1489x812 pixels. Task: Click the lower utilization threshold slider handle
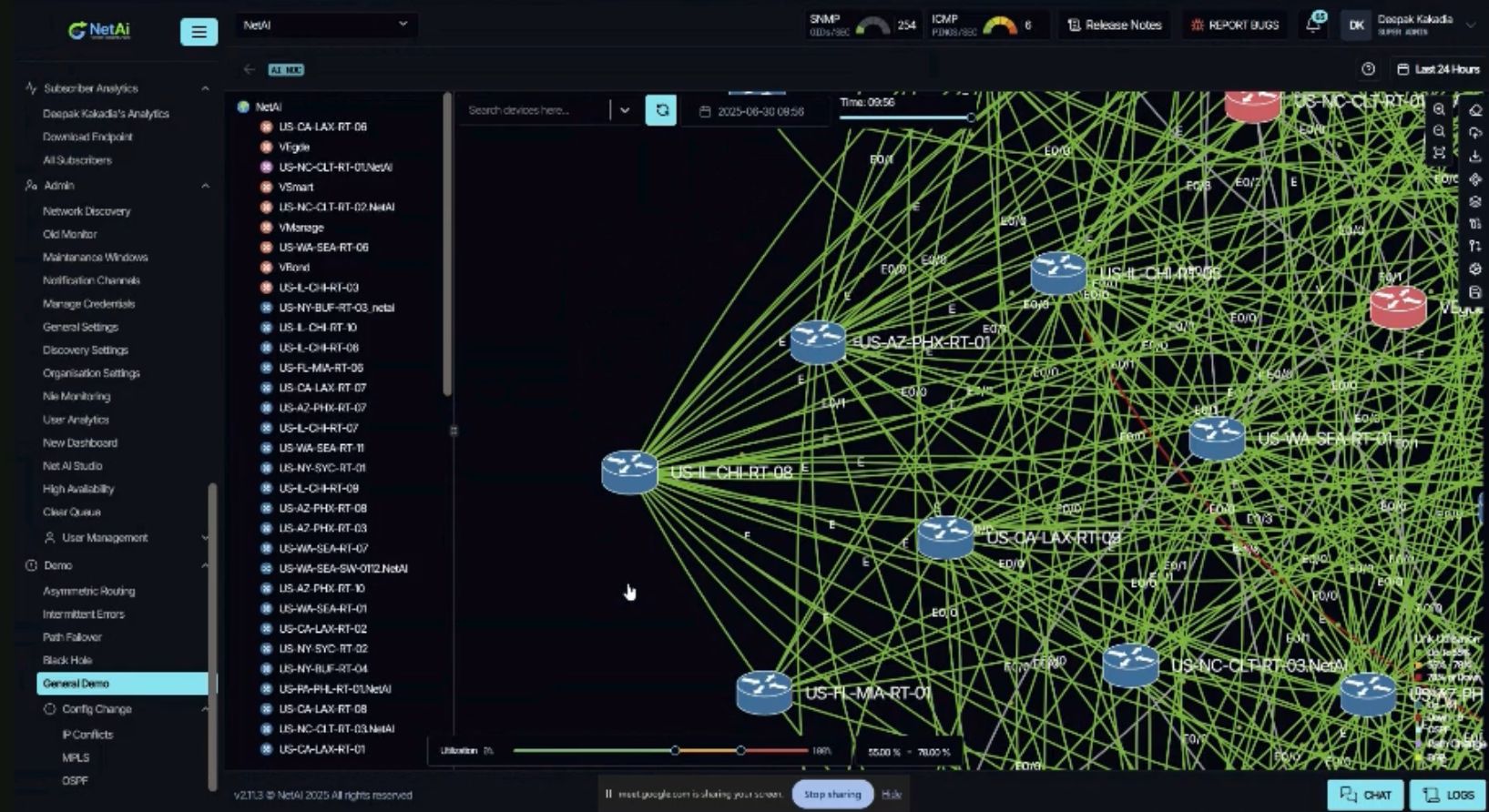(x=675, y=751)
